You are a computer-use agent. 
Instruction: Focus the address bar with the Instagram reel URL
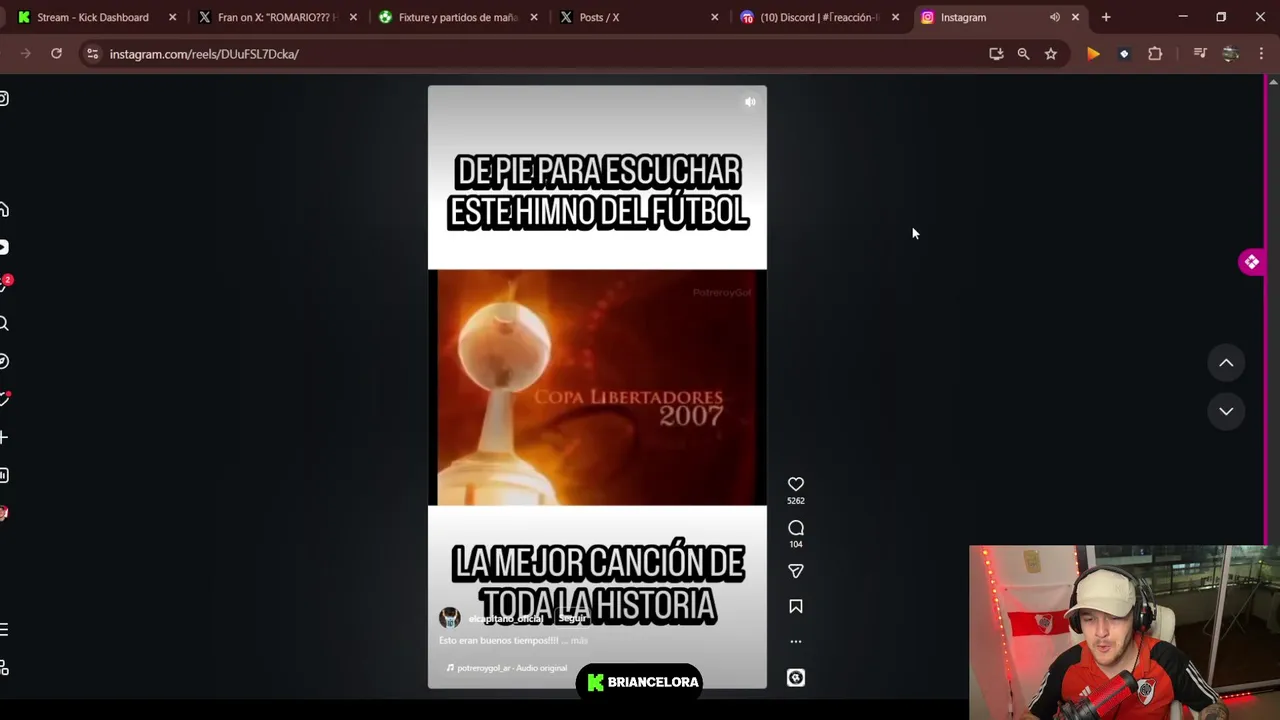click(540, 54)
